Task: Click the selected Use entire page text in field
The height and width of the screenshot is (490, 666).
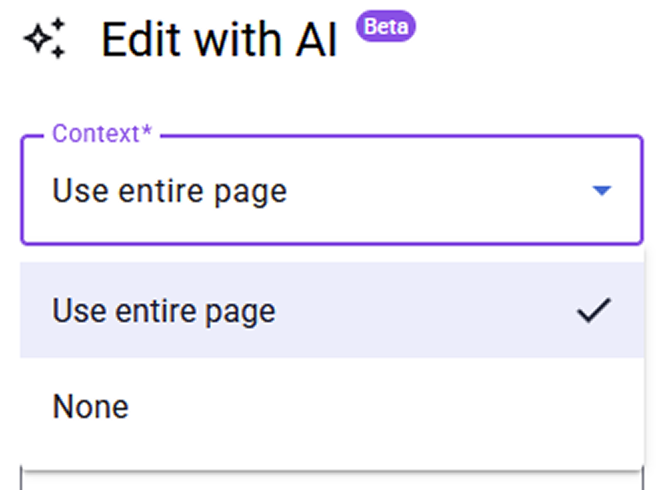Action: (169, 190)
